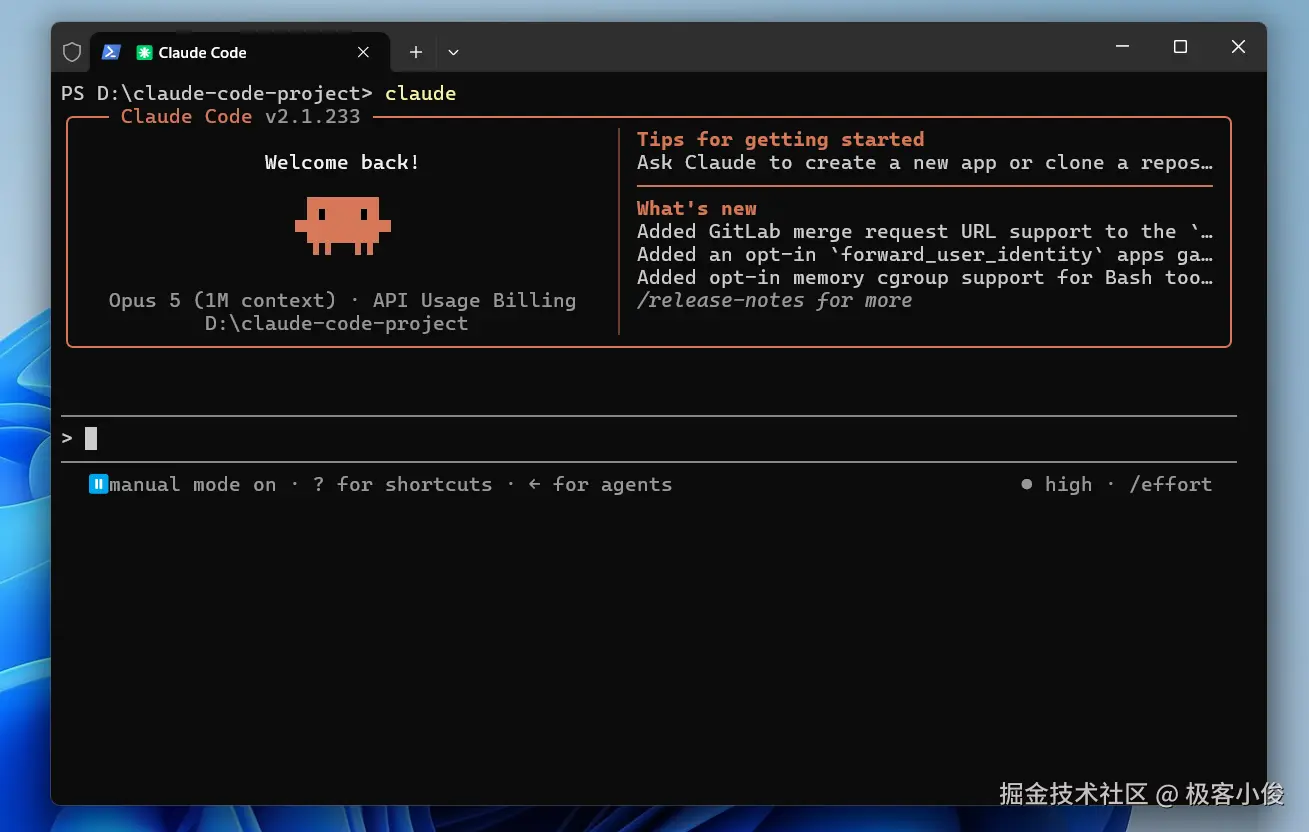Image resolution: width=1309 pixels, height=832 pixels.
Task: Expand the new tab profile dropdown
Action: click(453, 52)
